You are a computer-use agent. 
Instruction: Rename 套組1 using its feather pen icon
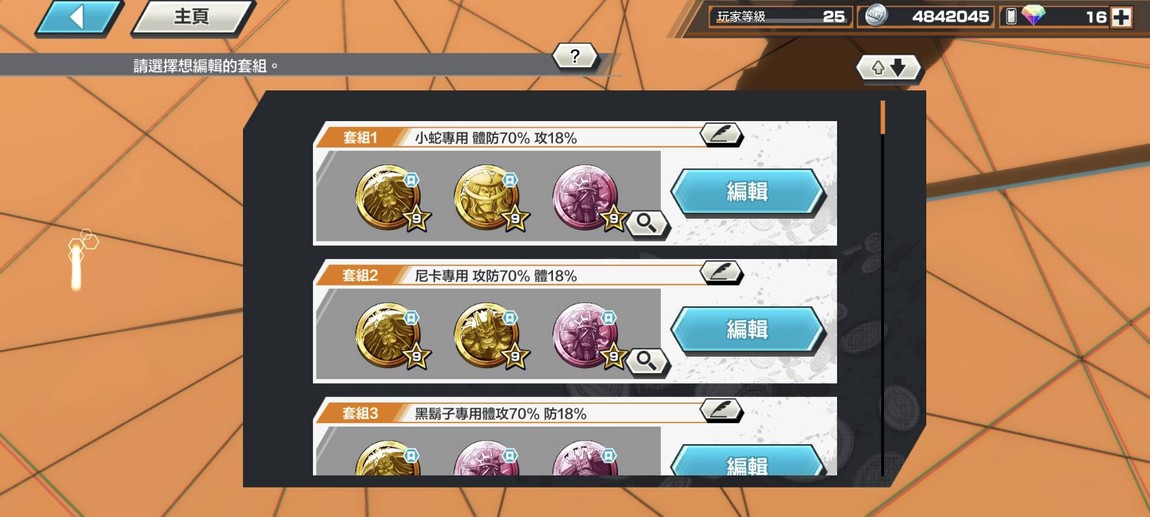tap(721, 135)
